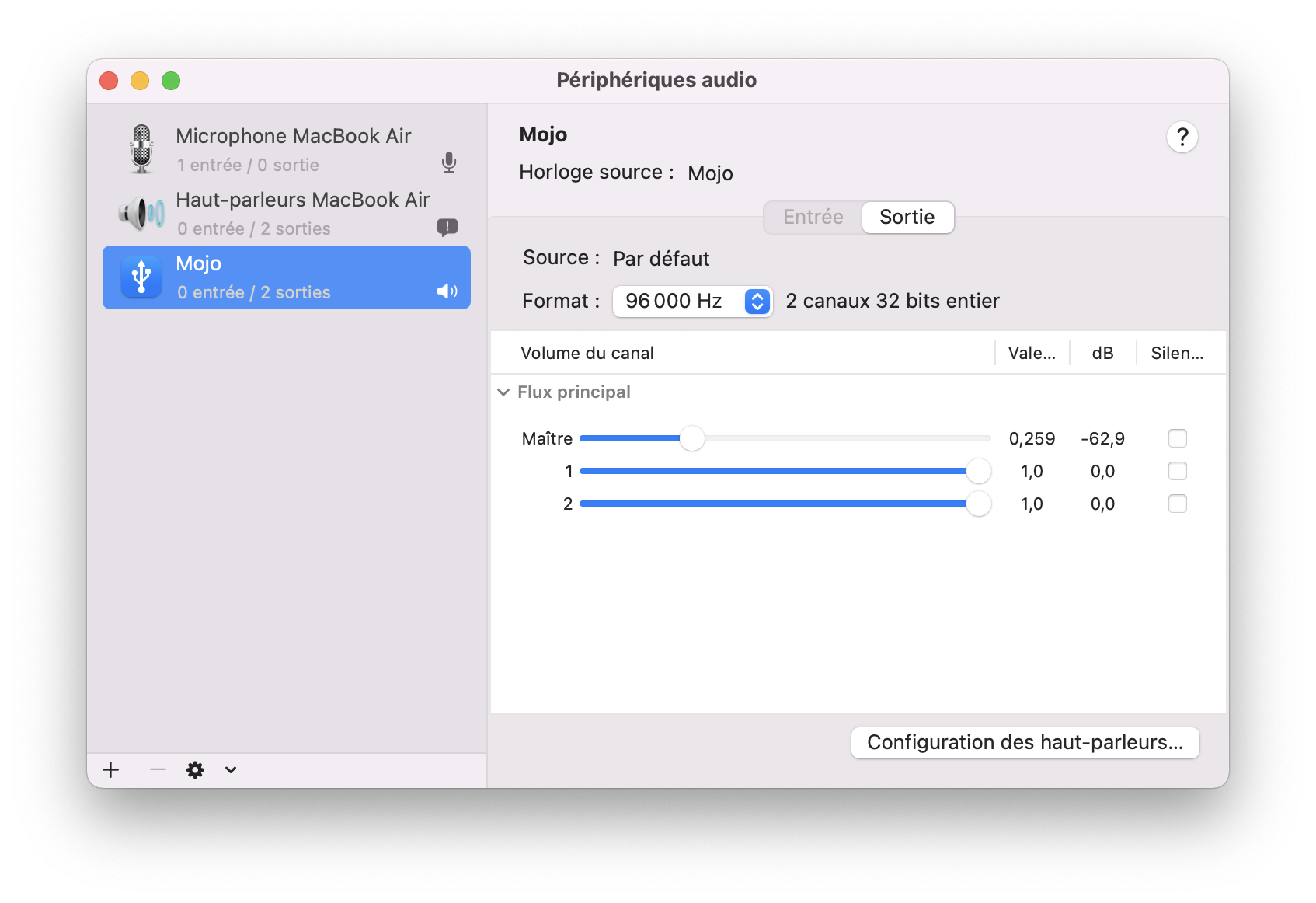
Task: Click the speaker icon for Haut-parleurs
Action: pyautogui.click(x=141, y=213)
